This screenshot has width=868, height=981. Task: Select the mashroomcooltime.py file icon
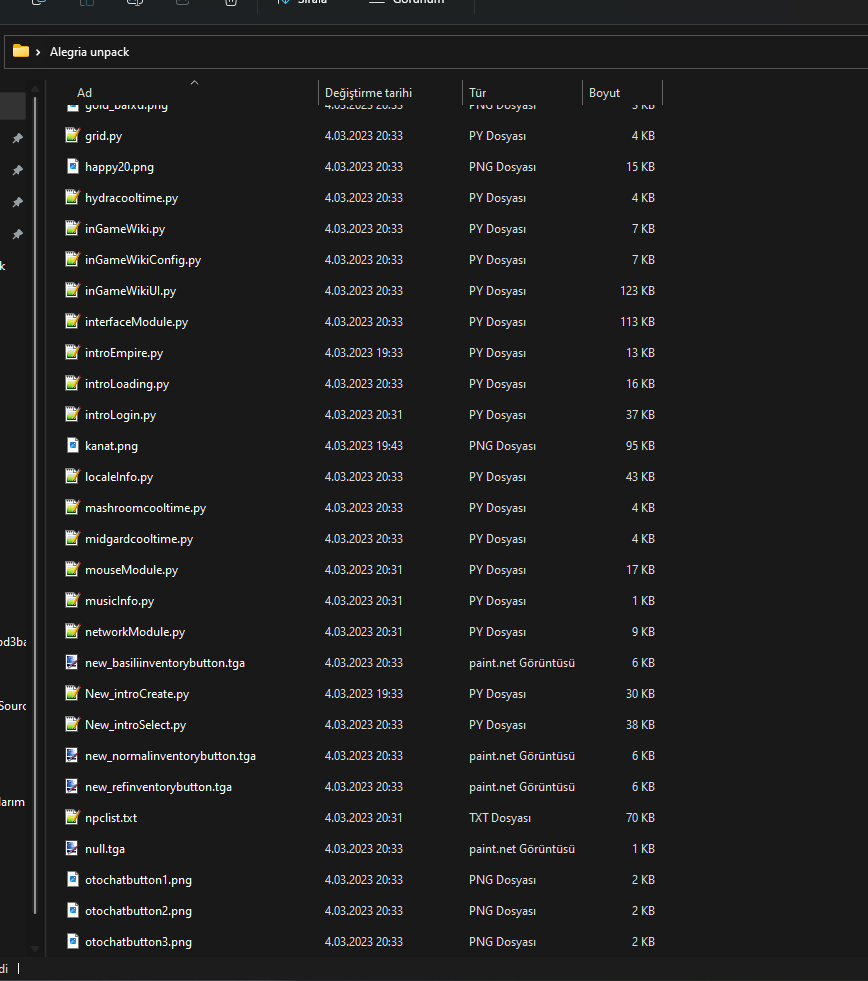pos(73,507)
